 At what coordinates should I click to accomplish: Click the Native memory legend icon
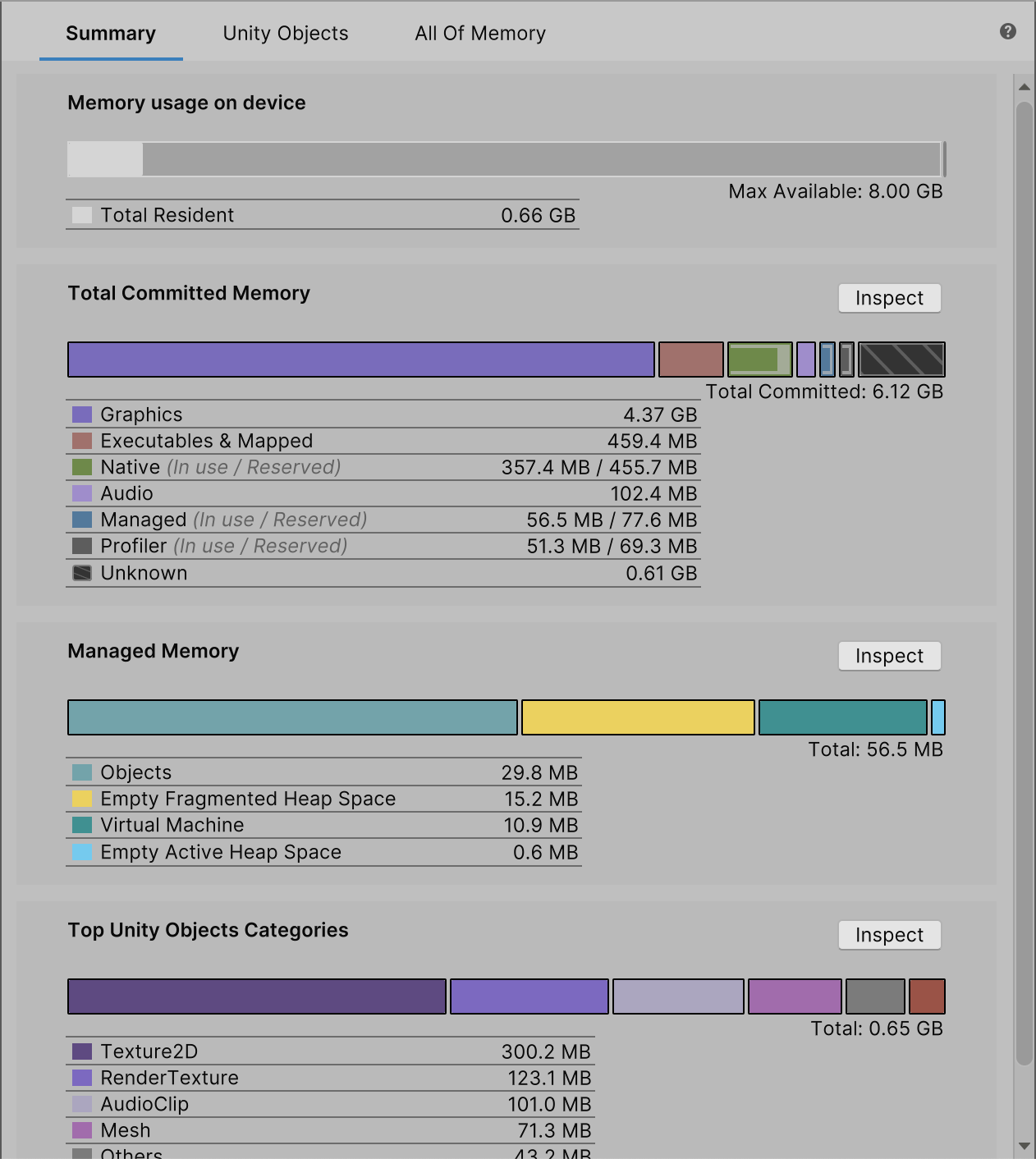pos(81,466)
